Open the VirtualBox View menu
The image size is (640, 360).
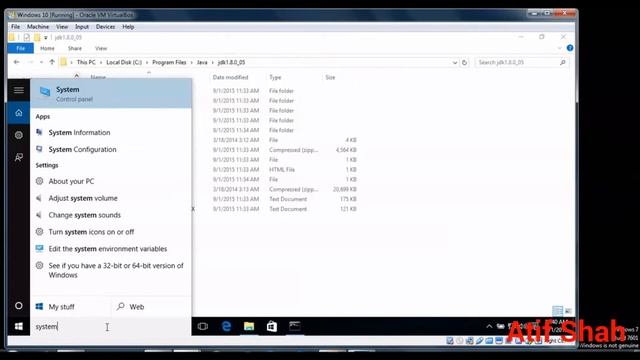[x=62, y=27]
